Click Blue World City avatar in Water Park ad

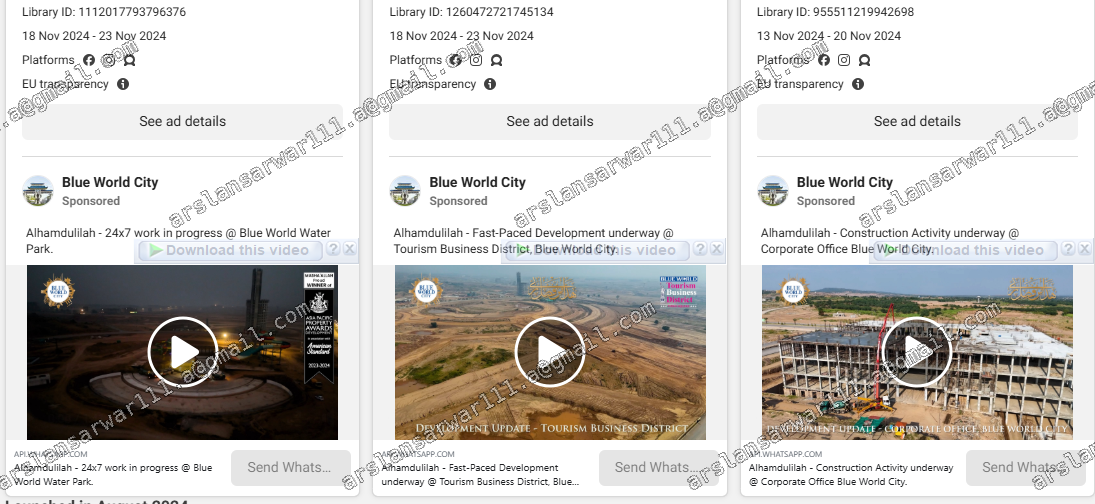38,191
